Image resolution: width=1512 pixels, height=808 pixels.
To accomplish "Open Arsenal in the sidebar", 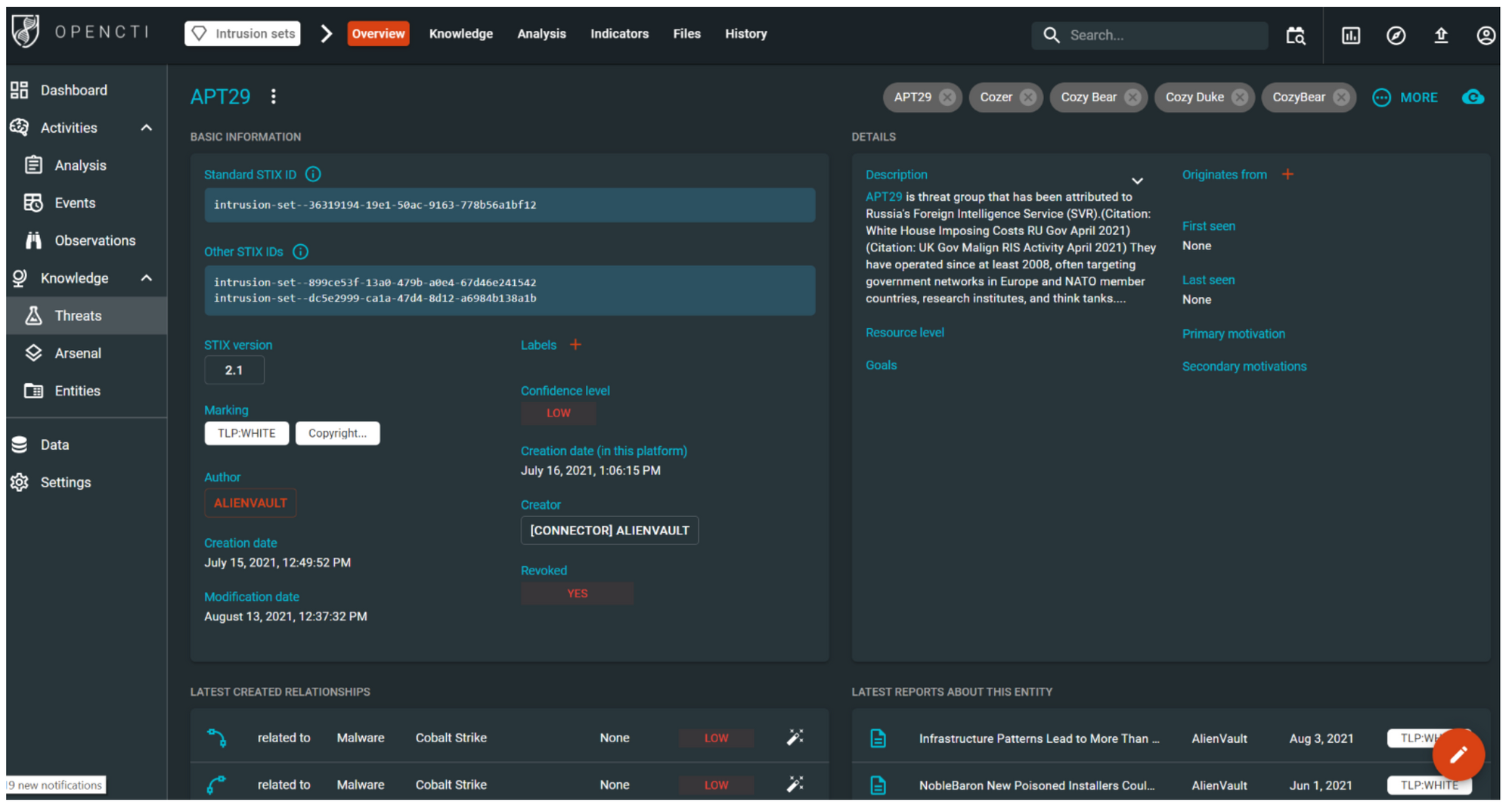I will click(77, 353).
